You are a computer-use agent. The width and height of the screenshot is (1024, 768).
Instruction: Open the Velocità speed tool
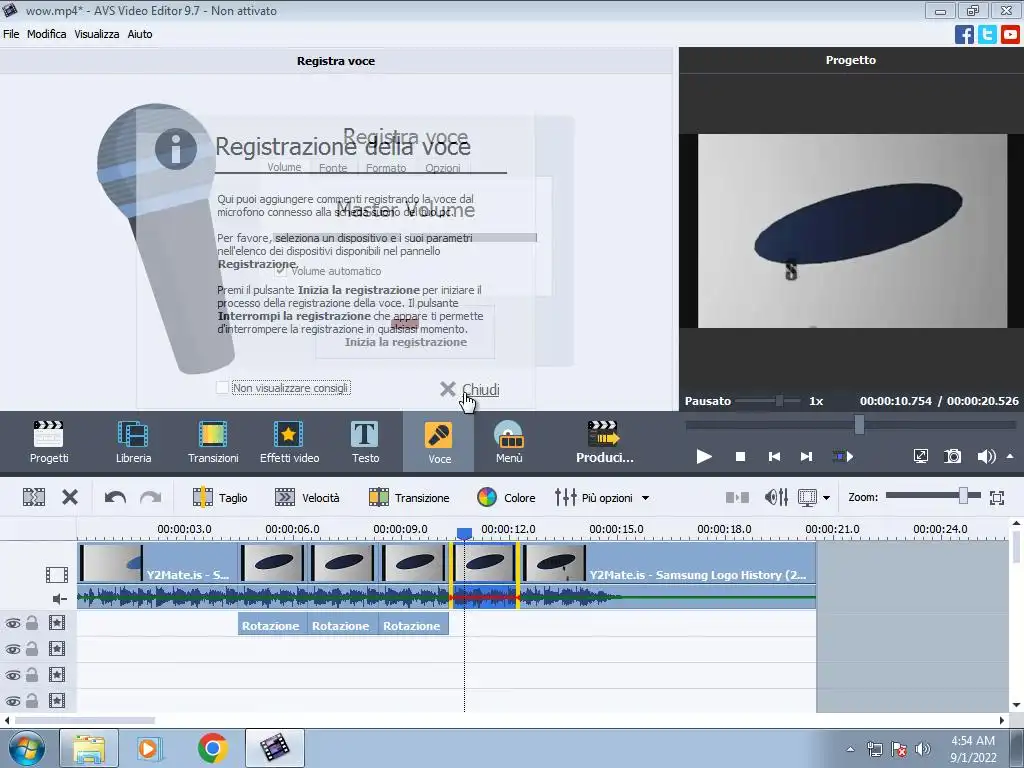[x=307, y=498]
